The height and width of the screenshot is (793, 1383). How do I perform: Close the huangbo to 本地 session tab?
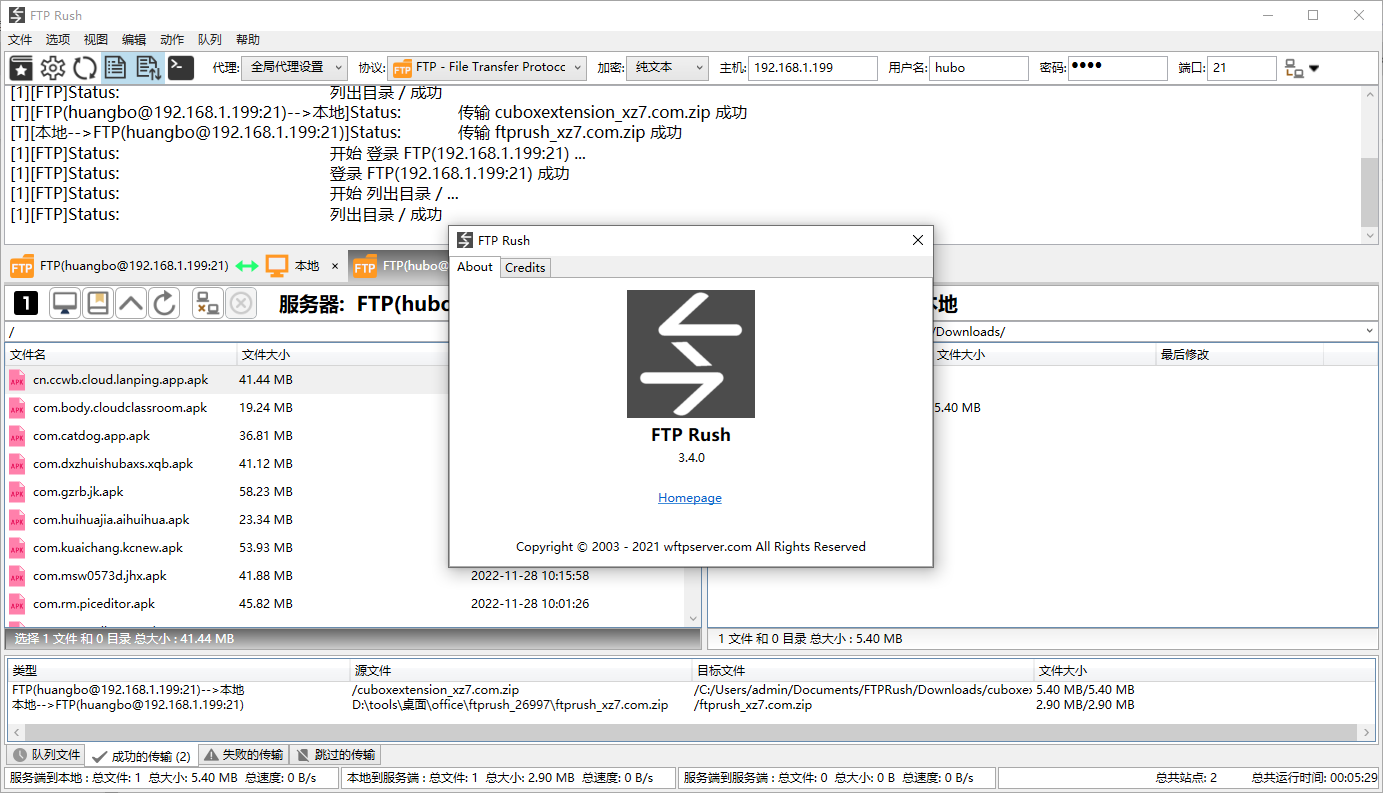(335, 267)
